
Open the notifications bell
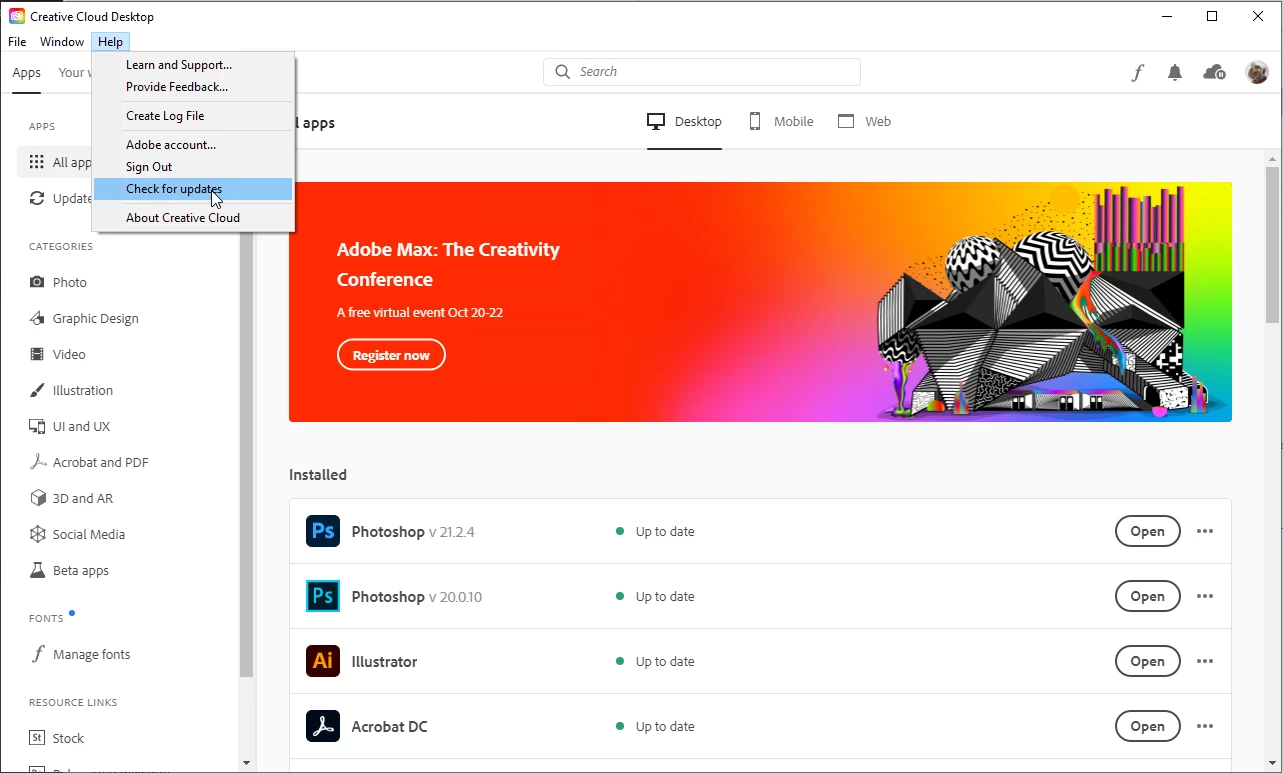pos(1175,72)
